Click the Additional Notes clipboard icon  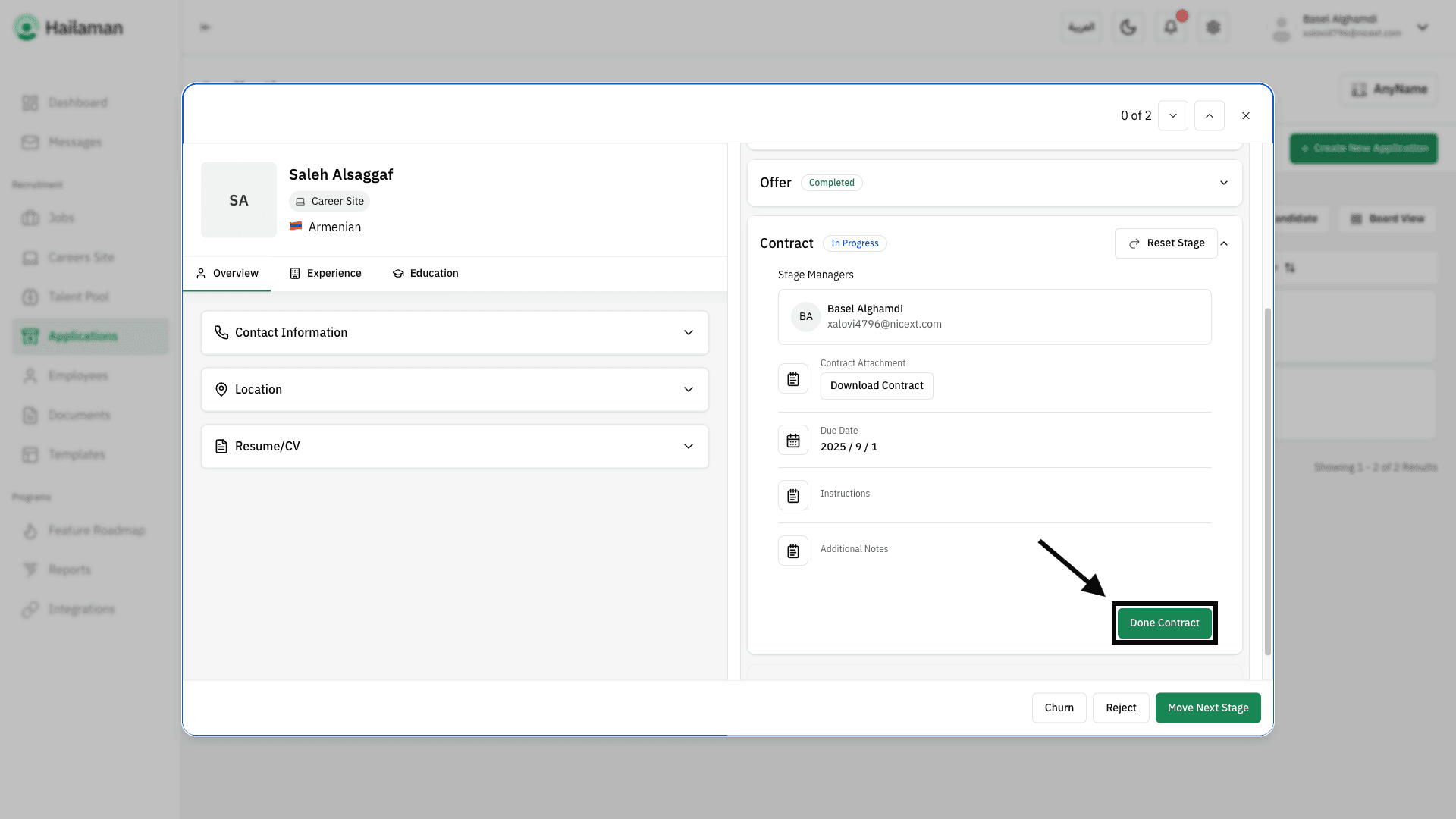[x=792, y=551]
